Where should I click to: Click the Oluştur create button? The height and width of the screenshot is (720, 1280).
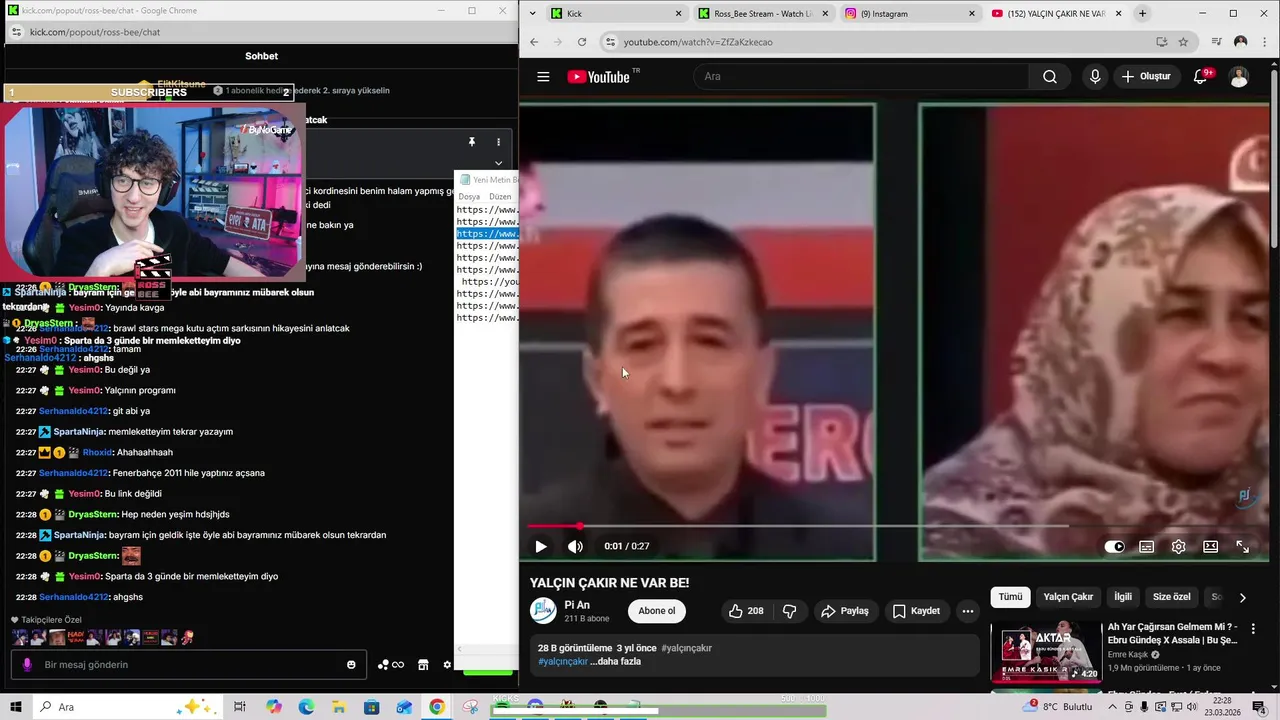pos(1146,77)
